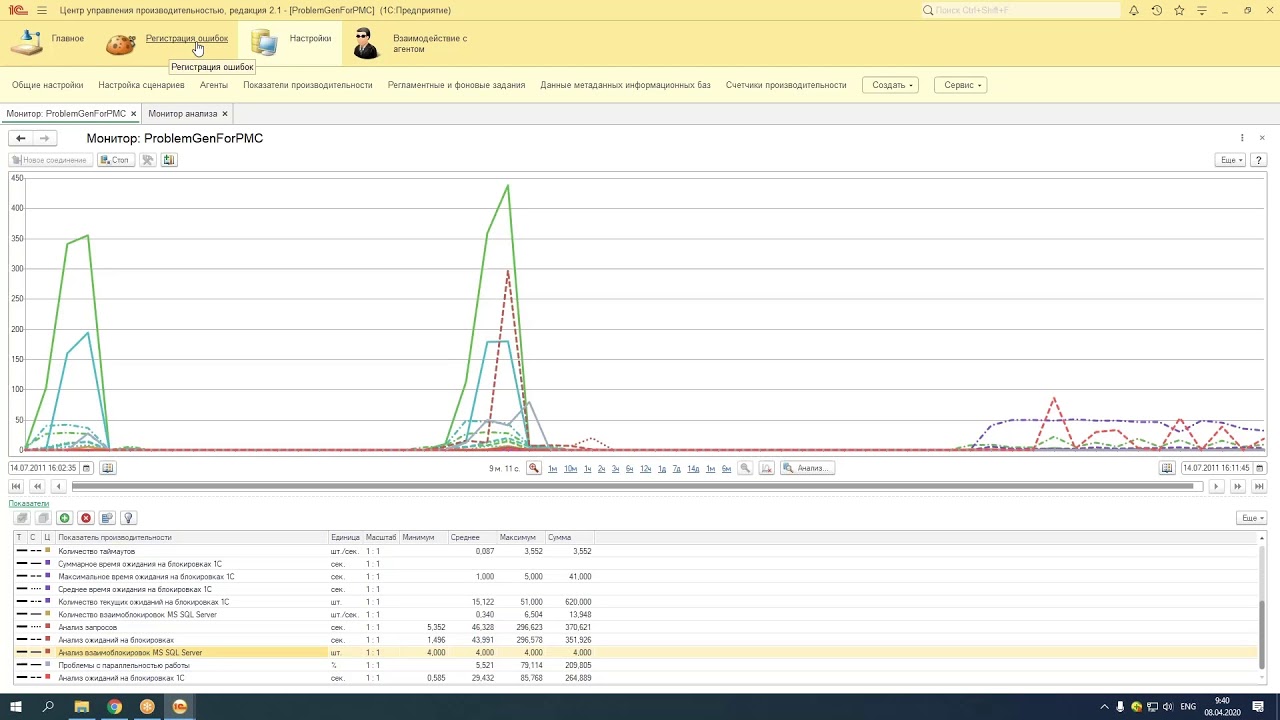Select row Количество таймаутов

point(635,551)
